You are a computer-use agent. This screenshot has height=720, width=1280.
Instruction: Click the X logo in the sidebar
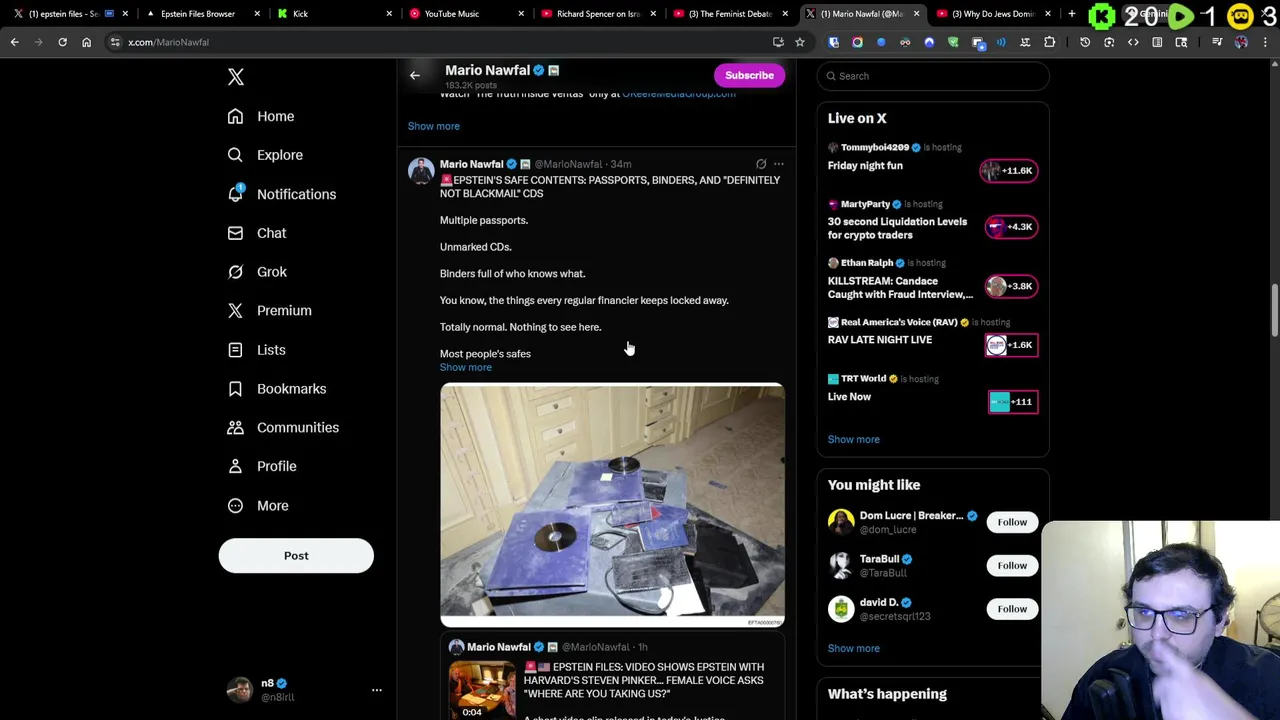[236, 77]
